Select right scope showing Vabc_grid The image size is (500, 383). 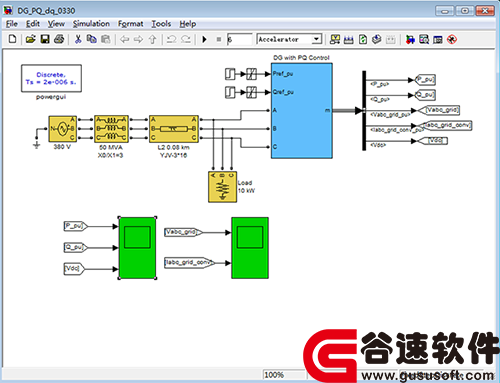pos(250,248)
